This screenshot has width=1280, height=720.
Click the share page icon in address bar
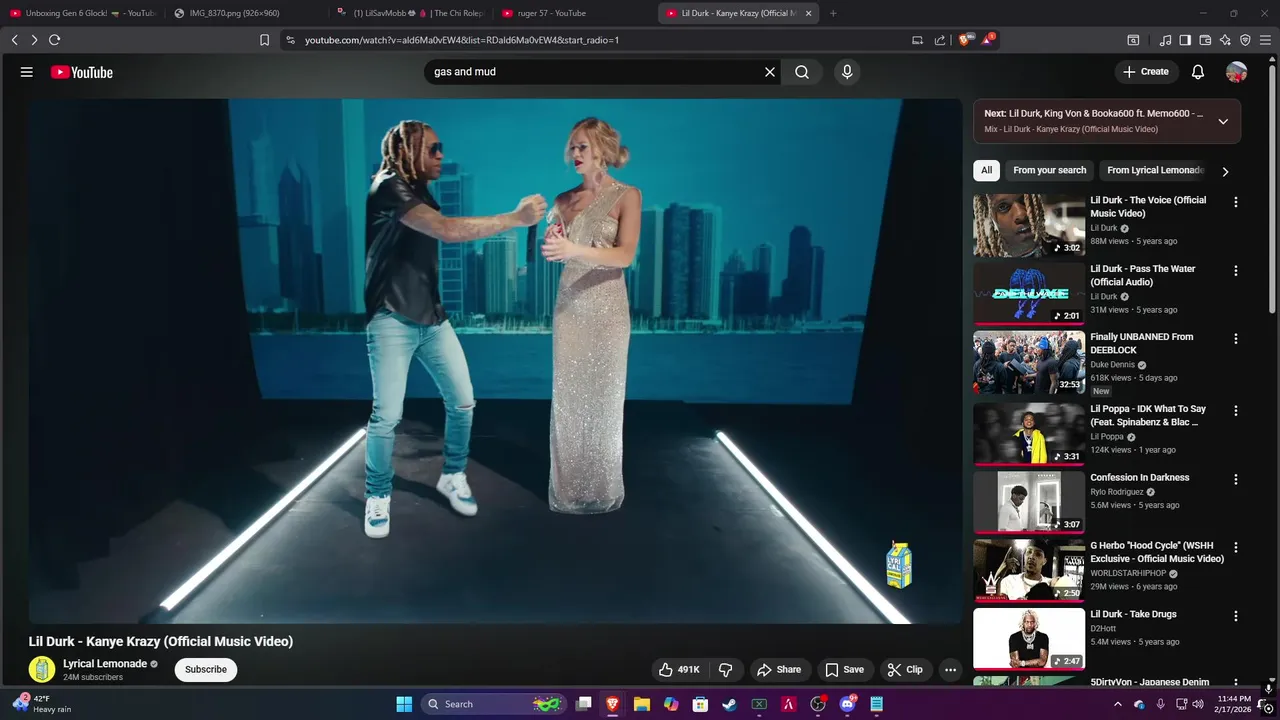pos(940,40)
